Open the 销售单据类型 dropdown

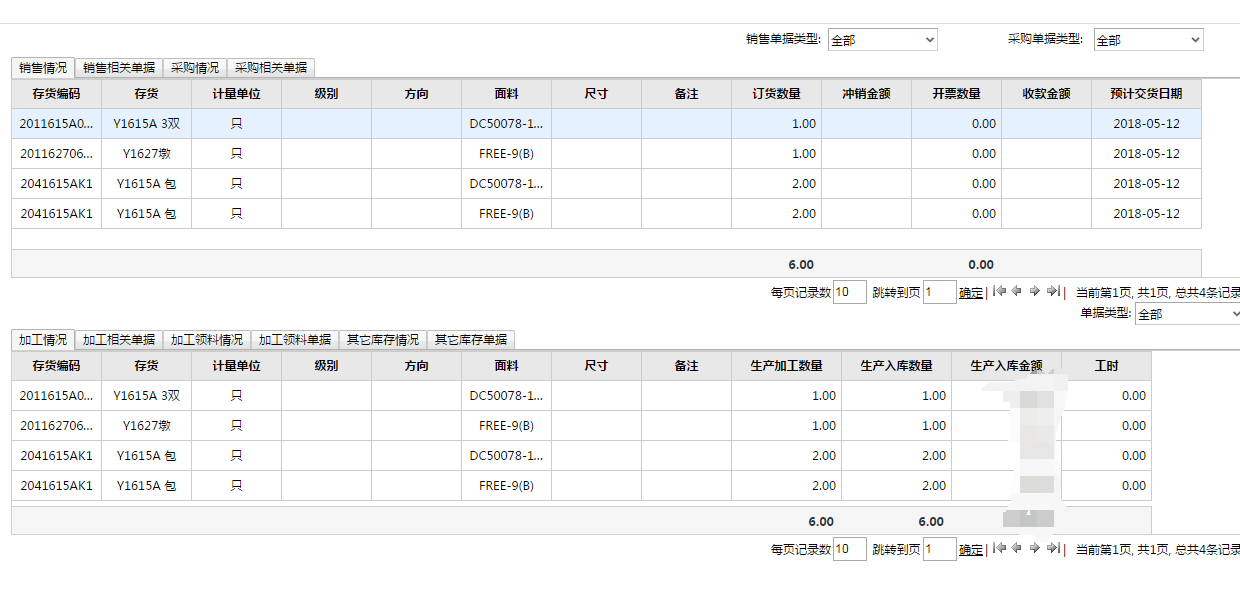(882, 40)
